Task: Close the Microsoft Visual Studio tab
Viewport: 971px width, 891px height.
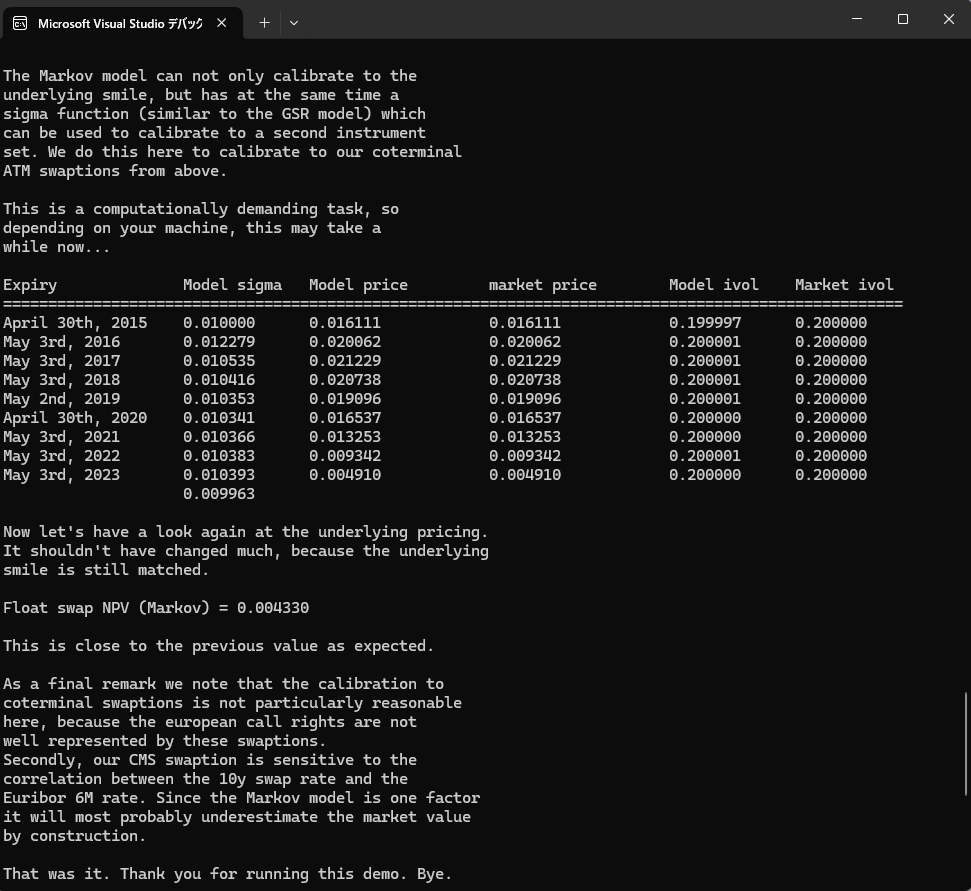Action: tap(222, 23)
